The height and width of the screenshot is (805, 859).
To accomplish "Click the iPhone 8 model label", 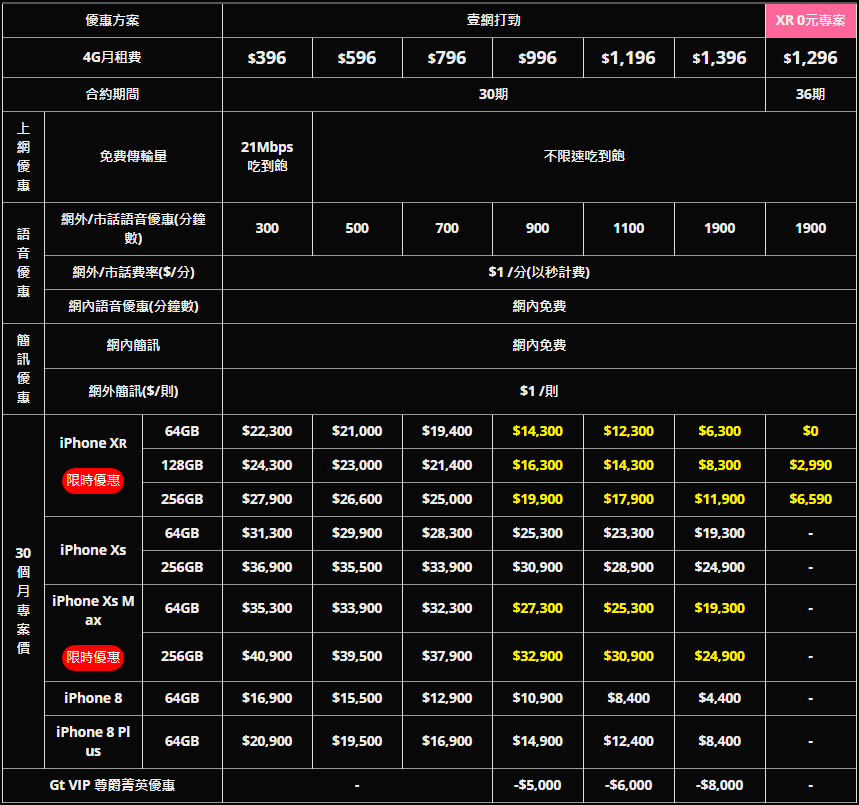I will coord(93,698).
